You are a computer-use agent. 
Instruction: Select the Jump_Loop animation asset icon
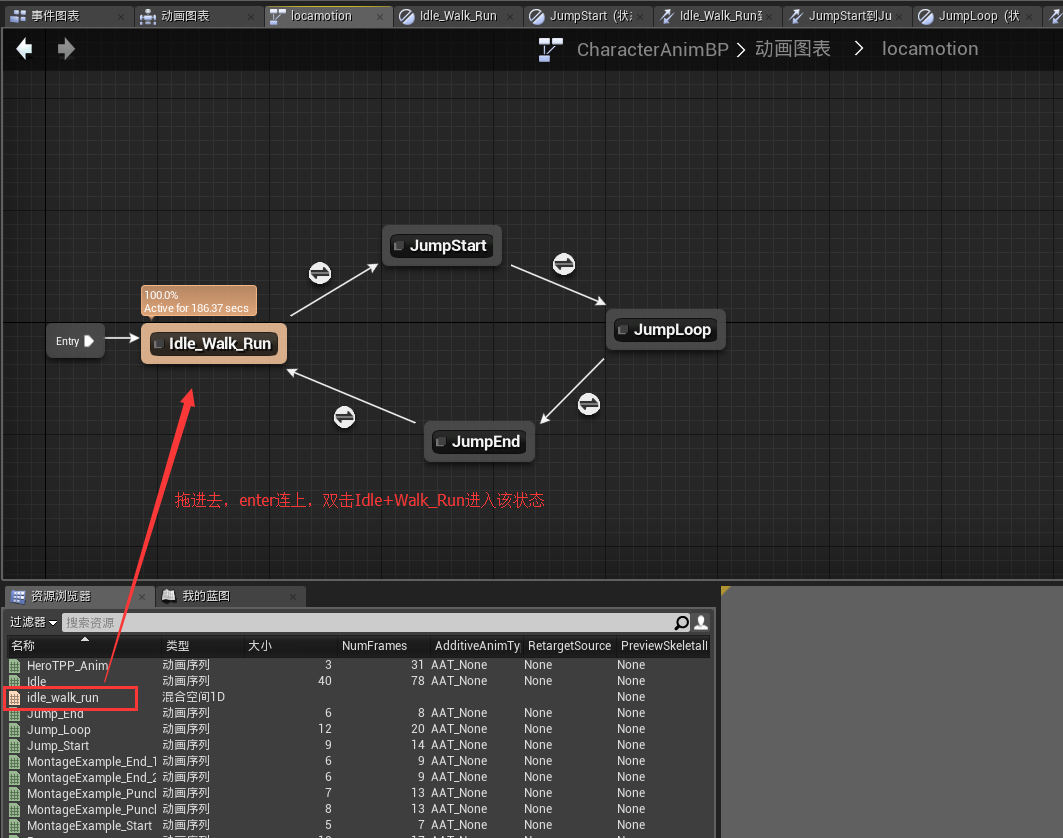(14, 730)
